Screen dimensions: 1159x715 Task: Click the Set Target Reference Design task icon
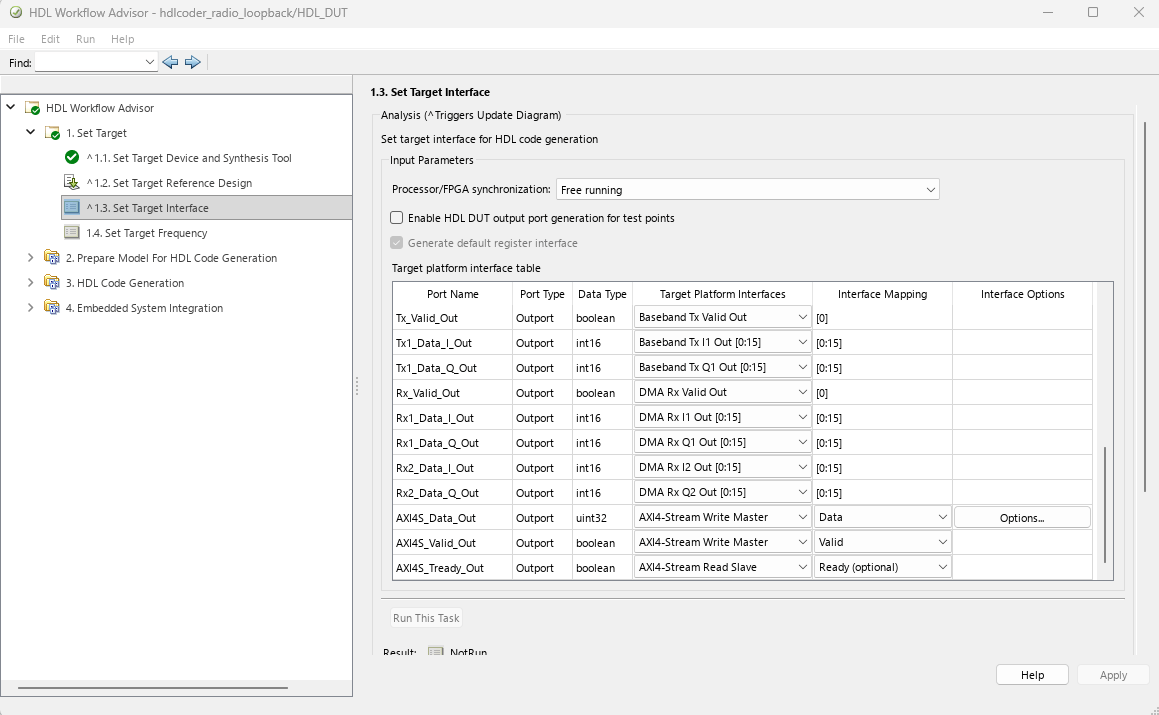(x=72, y=183)
